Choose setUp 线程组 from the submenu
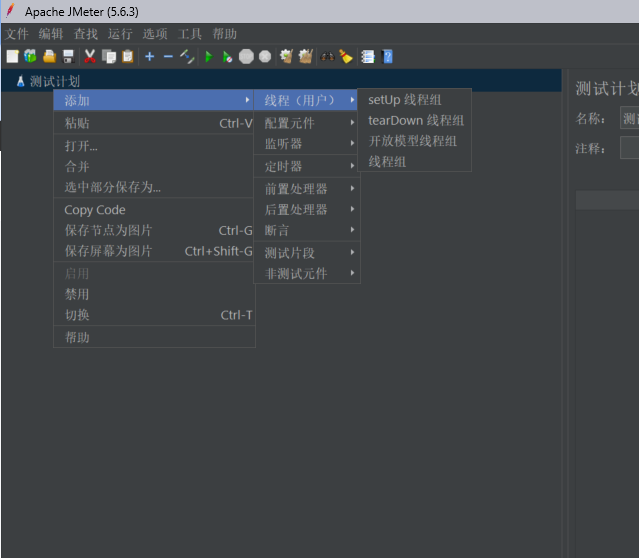This screenshot has width=639, height=558. pos(404,100)
